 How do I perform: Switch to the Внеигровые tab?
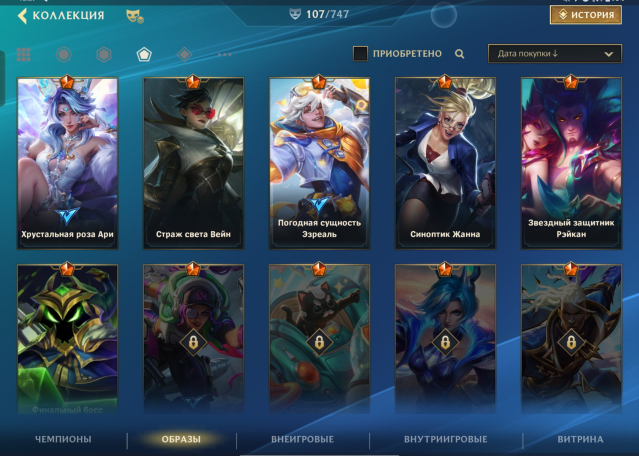pyautogui.click(x=302, y=439)
